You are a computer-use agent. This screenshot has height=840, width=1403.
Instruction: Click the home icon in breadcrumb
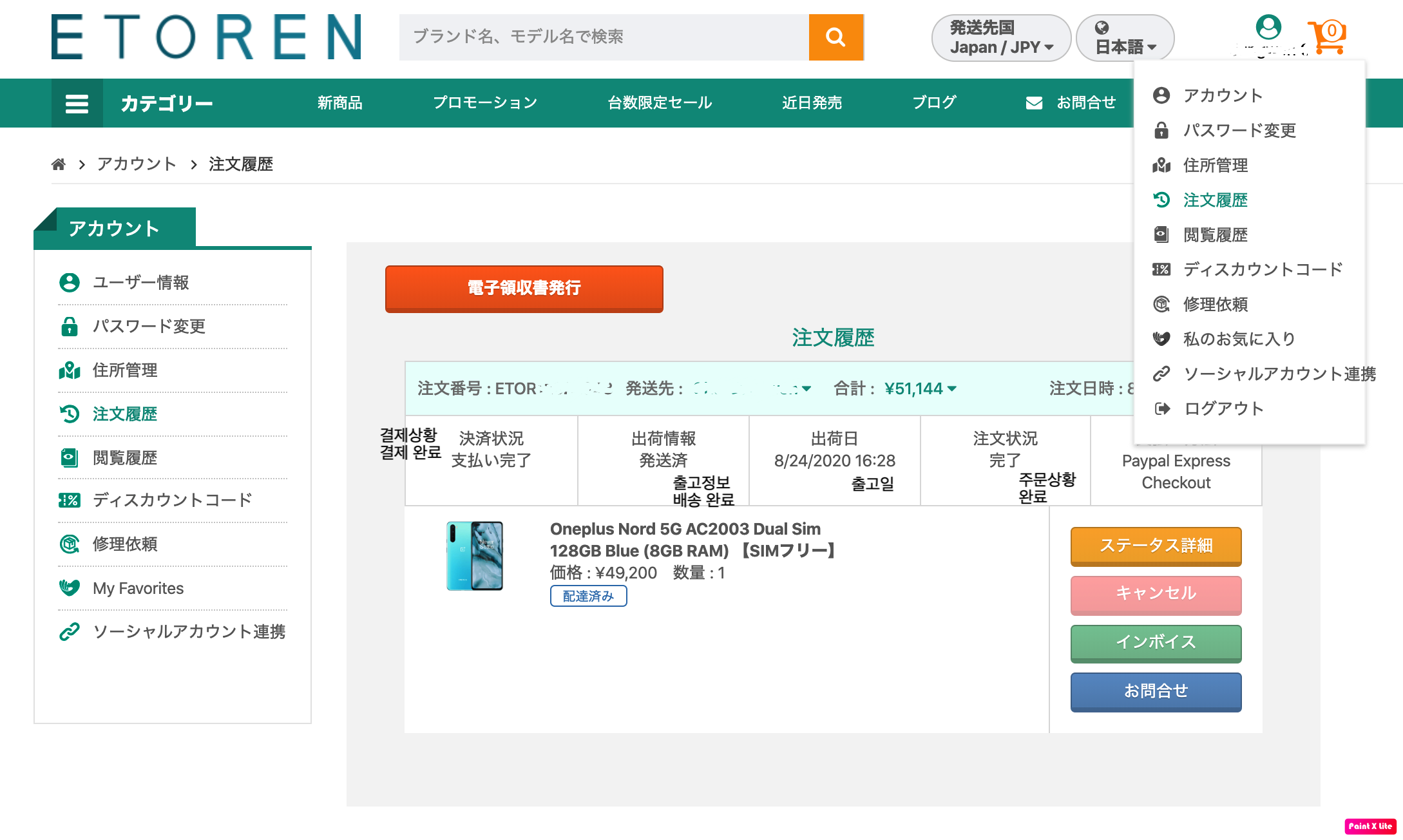(x=59, y=164)
